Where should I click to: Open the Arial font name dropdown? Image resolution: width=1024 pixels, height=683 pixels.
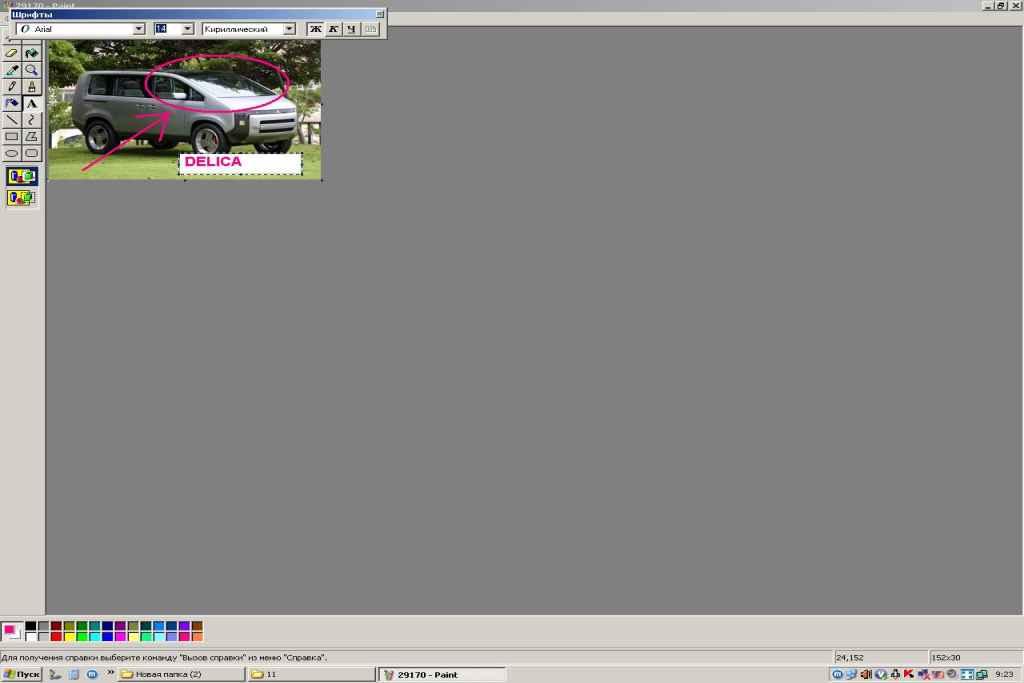[139, 29]
